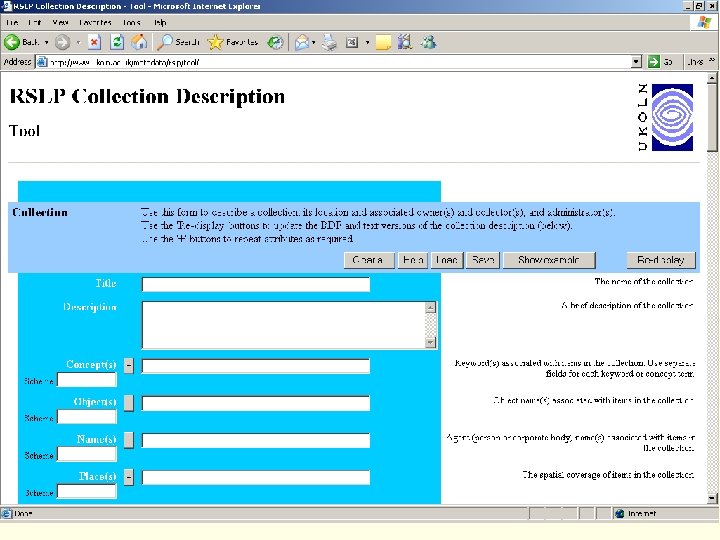Viewport: 720px width, 540px height.
Task: Open the Back button history dropdown arrow
Action: coord(46,42)
